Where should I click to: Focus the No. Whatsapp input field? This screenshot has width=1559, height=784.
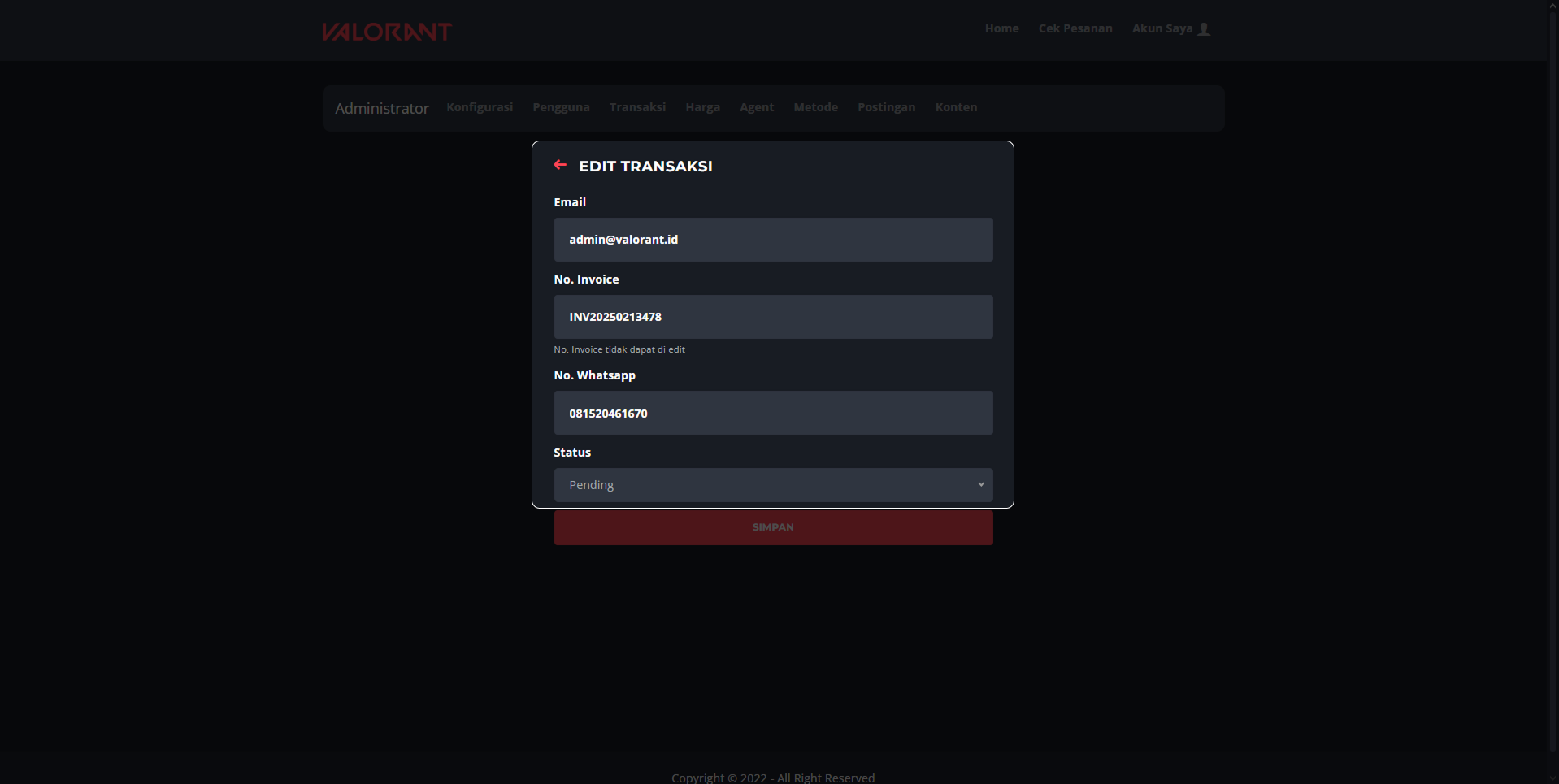click(773, 413)
